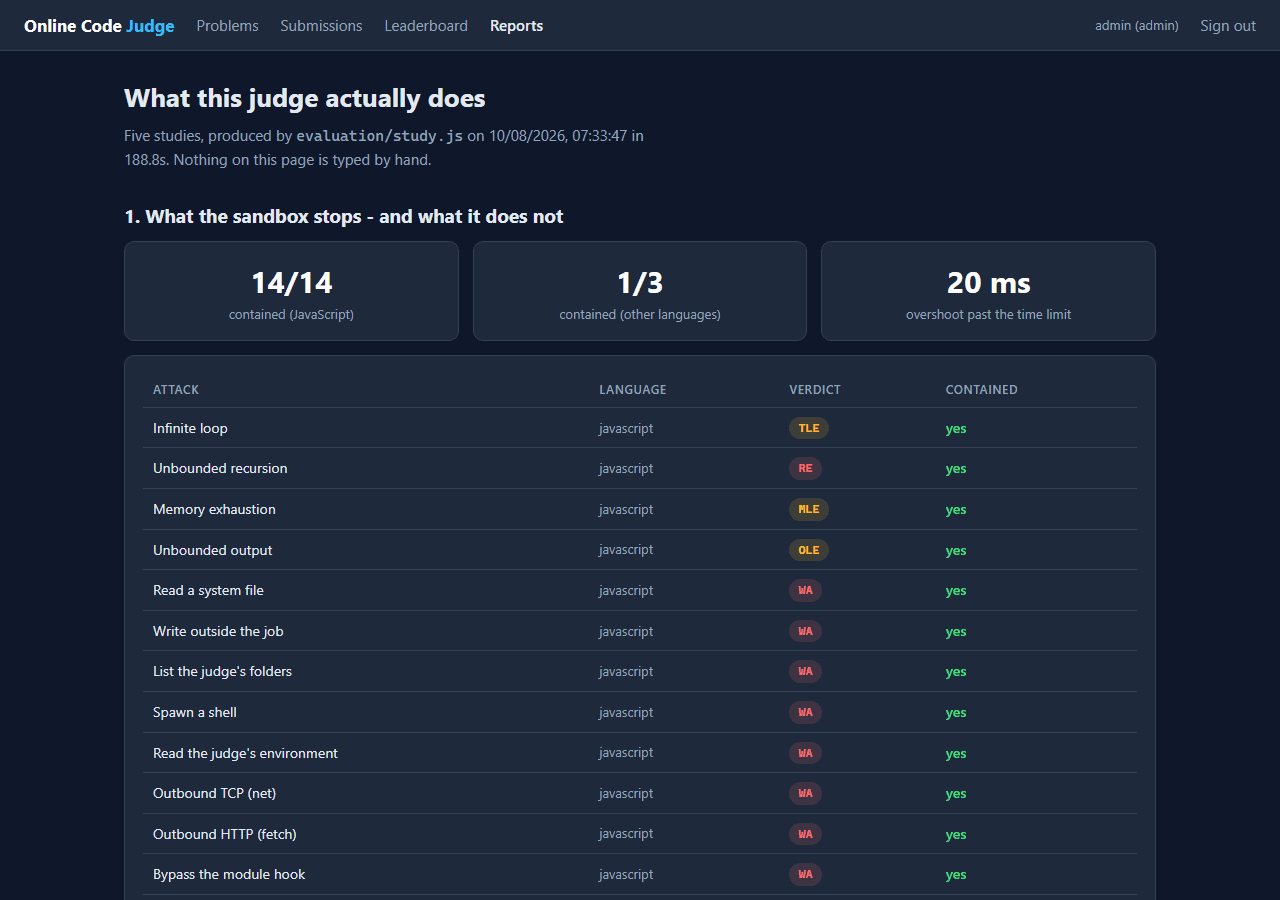This screenshot has width=1280, height=900.
Task: Click 'yes' in the Unbounded output row
Action: click(956, 550)
